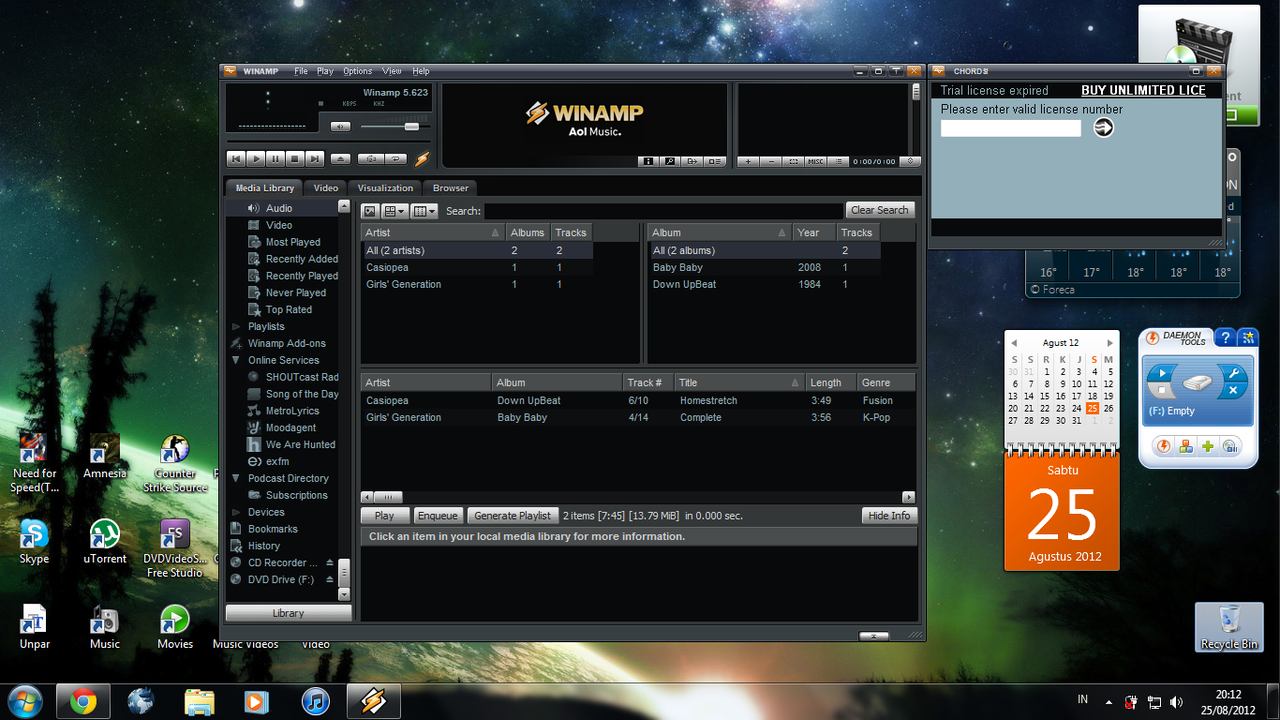Click the magnifier icon under the Winamp logo
Screen dimensions: 1280x720
669,161
